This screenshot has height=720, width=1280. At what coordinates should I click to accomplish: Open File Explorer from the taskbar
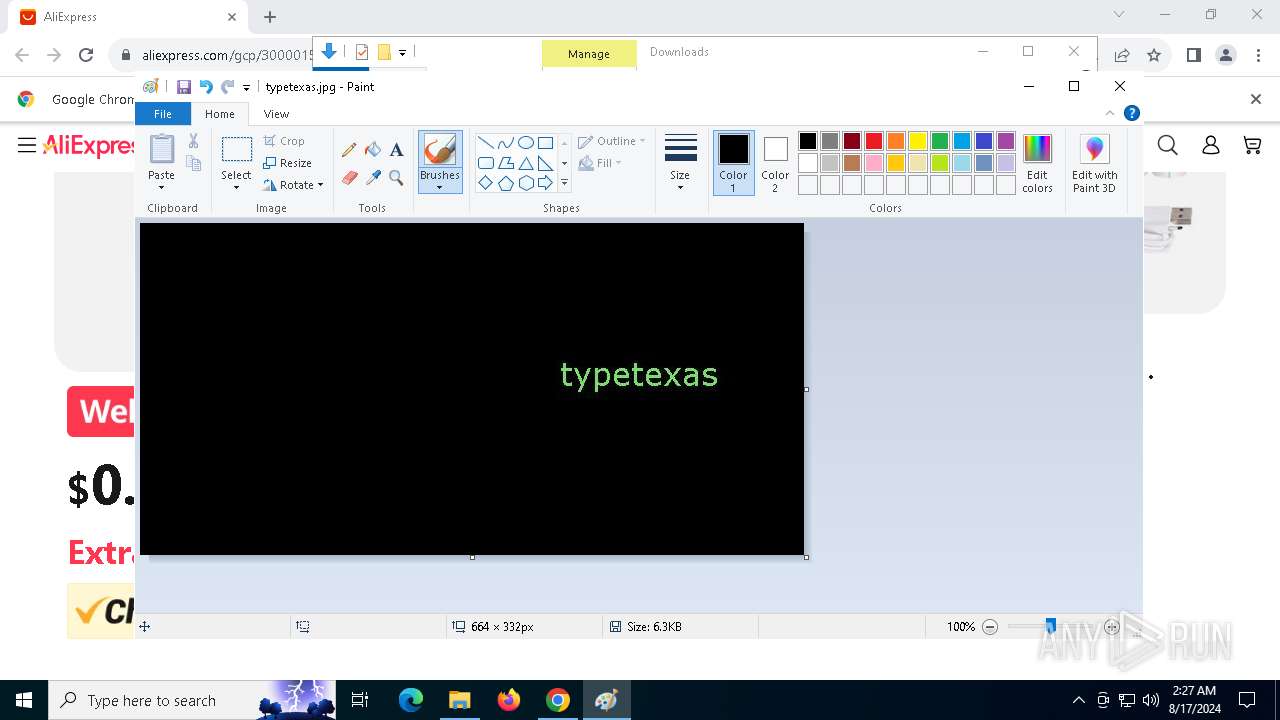click(459, 700)
